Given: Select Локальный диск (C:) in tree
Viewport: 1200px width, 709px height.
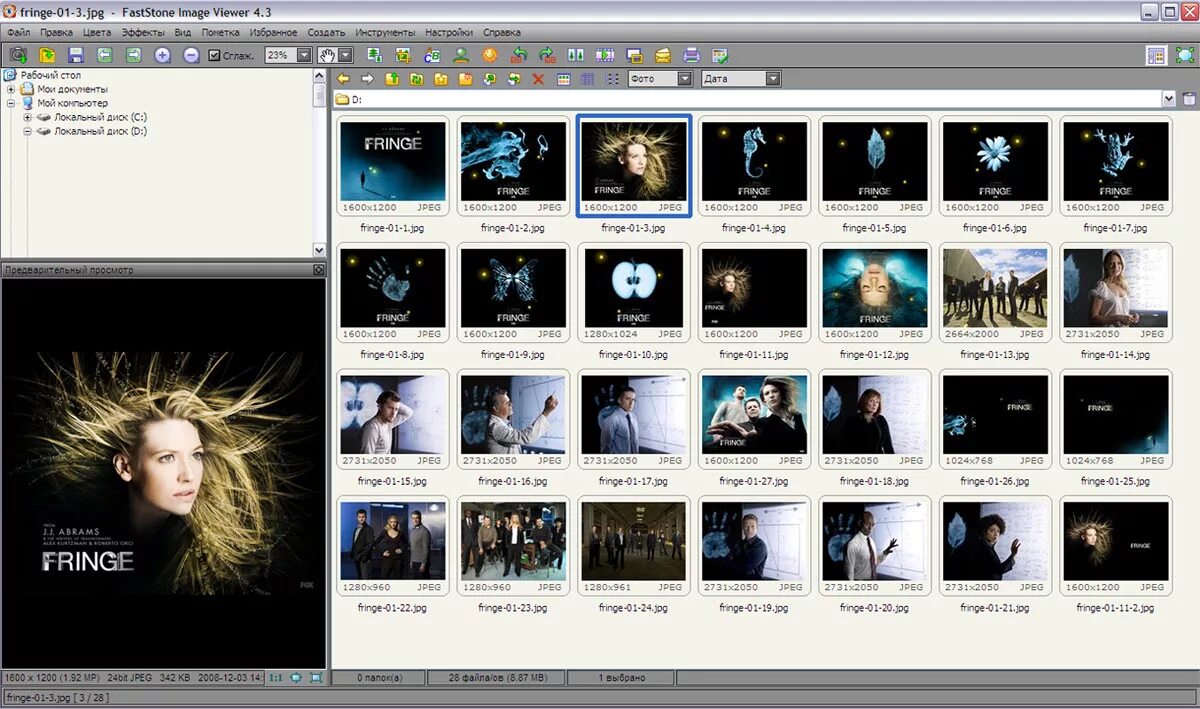Looking at the screenshot, I should (100, 117).
